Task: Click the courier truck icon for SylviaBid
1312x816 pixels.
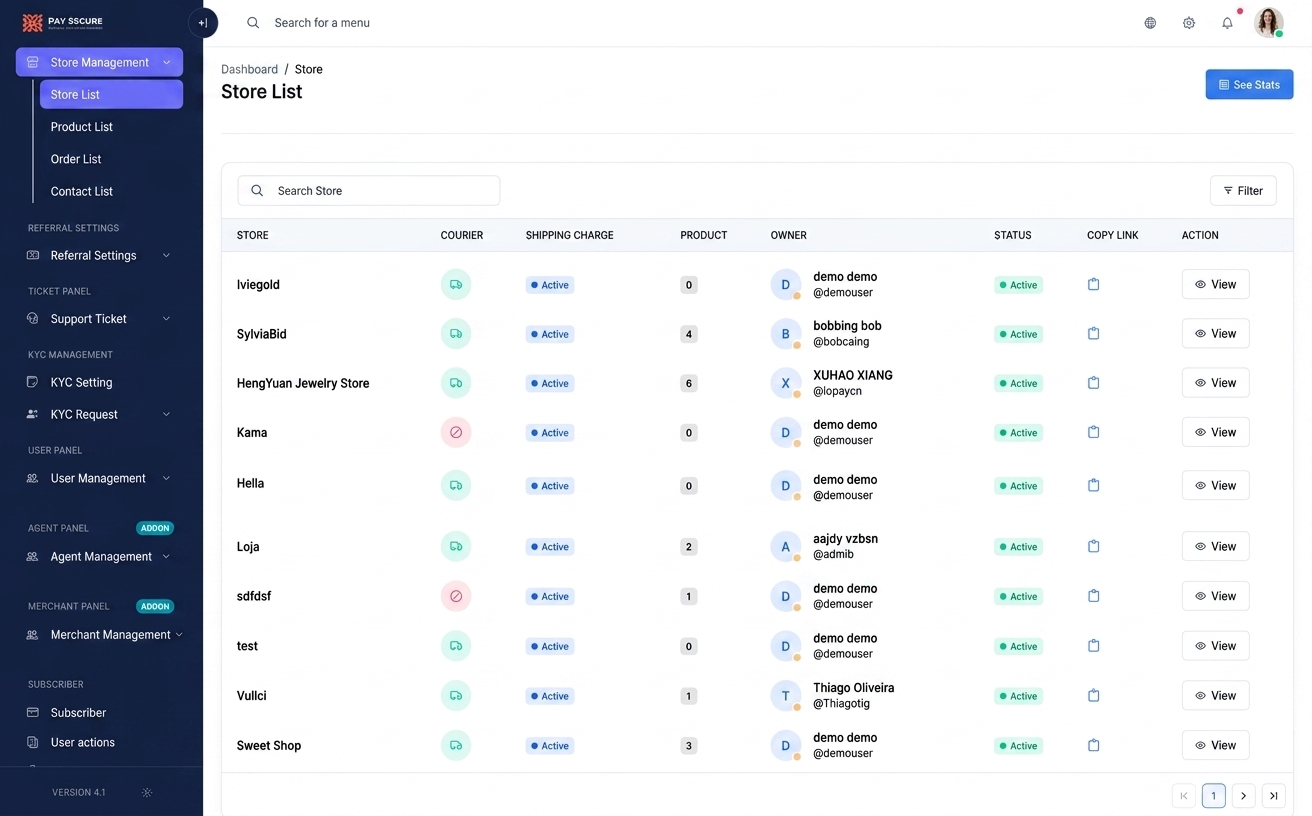Action: [x=456, y=334]
